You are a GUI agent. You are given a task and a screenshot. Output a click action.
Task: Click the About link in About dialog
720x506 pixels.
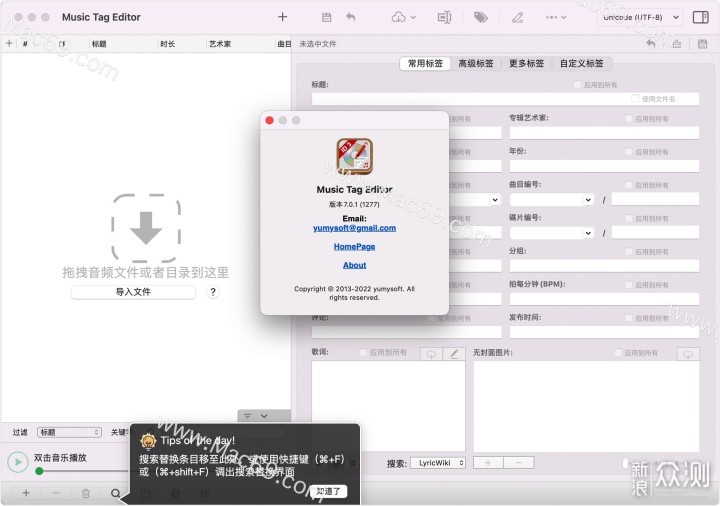pyautogui.click(x=354, y=265)
